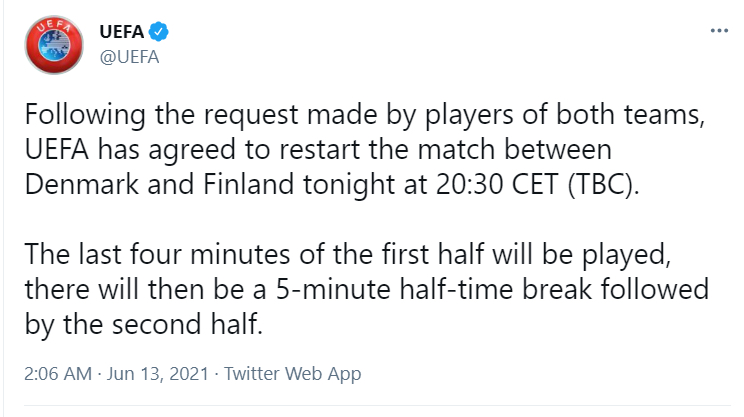
Task: Open the Twitter Web App source link
Action: [x=292, y=374]
